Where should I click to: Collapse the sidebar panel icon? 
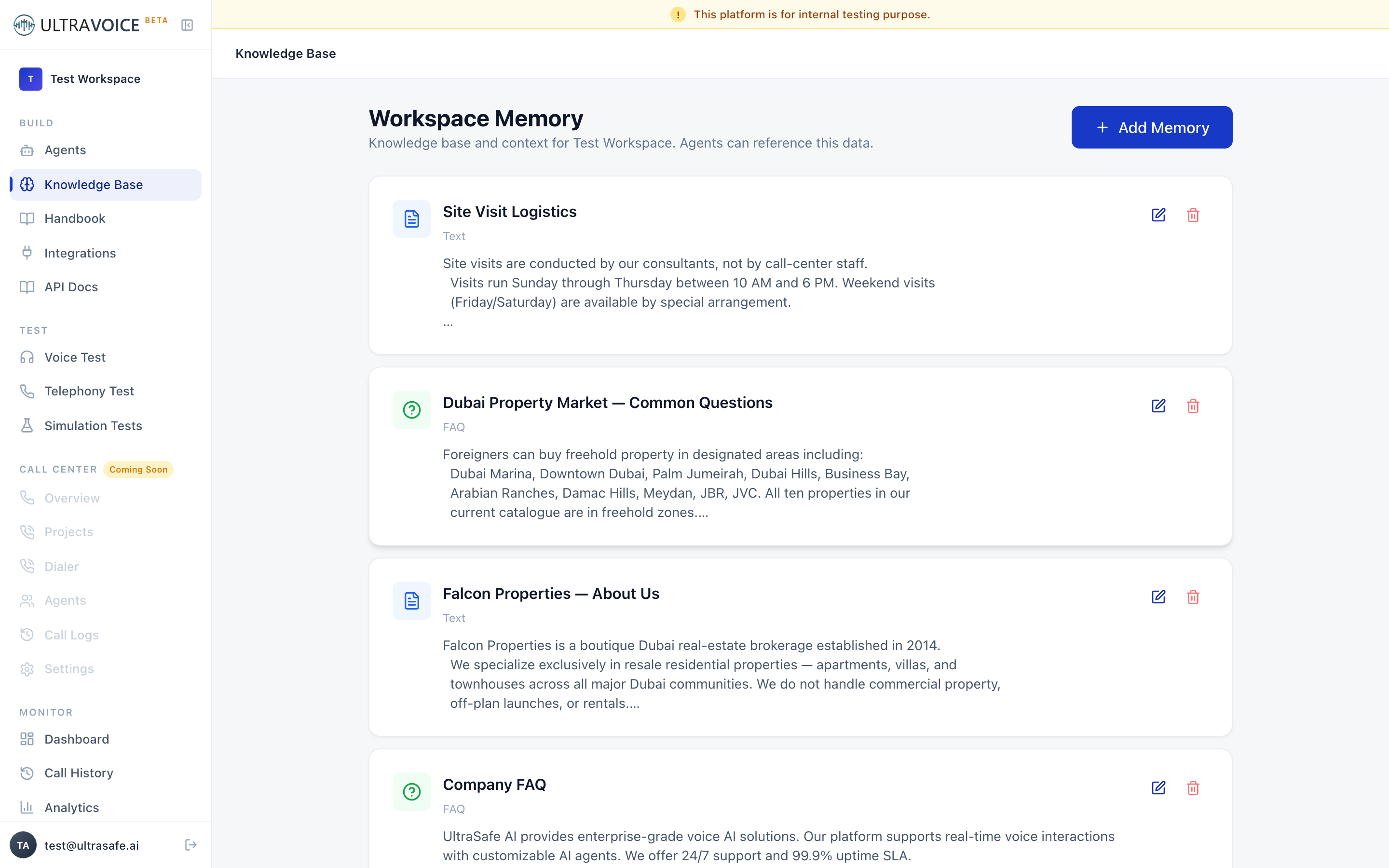pos(187,25)
